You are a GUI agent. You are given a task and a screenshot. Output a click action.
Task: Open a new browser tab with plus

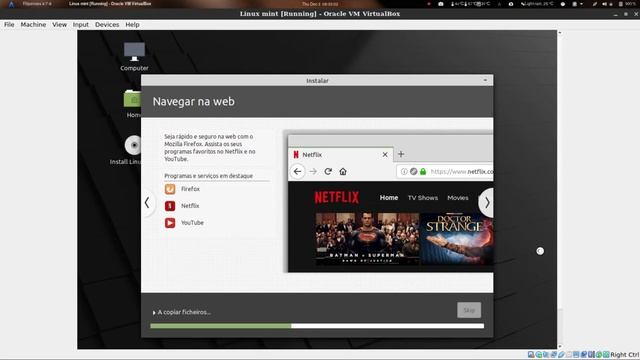[x=401, y=154]
